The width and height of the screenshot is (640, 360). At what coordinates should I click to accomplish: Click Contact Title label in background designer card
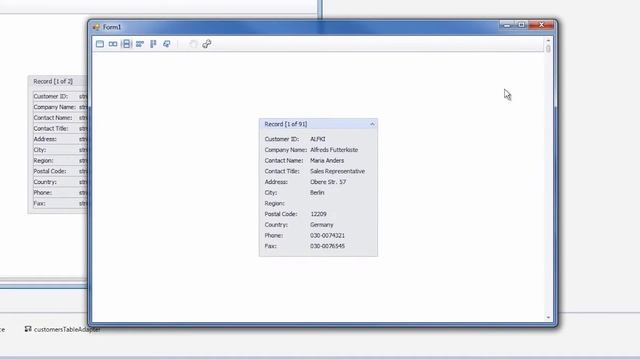(x=51, y=129)
